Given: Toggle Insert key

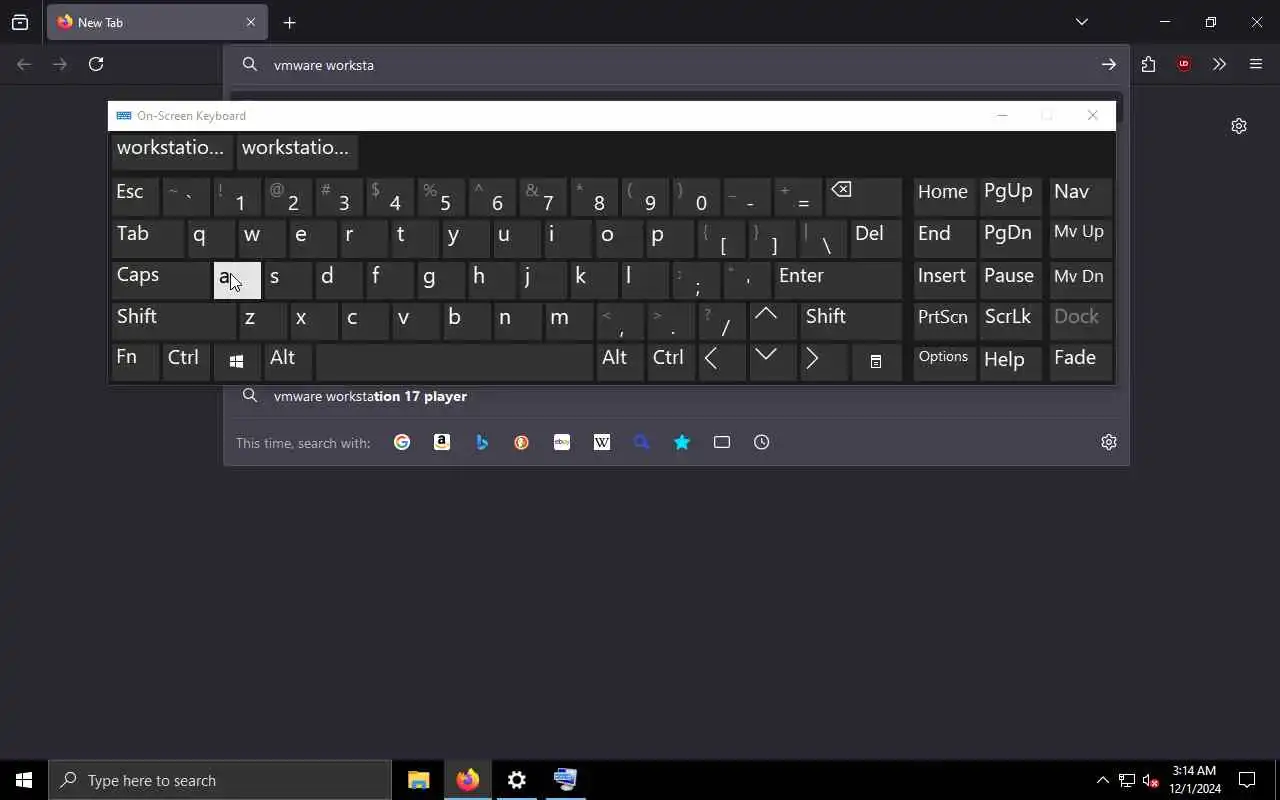Looking at the screenshot, I should 945,280.
